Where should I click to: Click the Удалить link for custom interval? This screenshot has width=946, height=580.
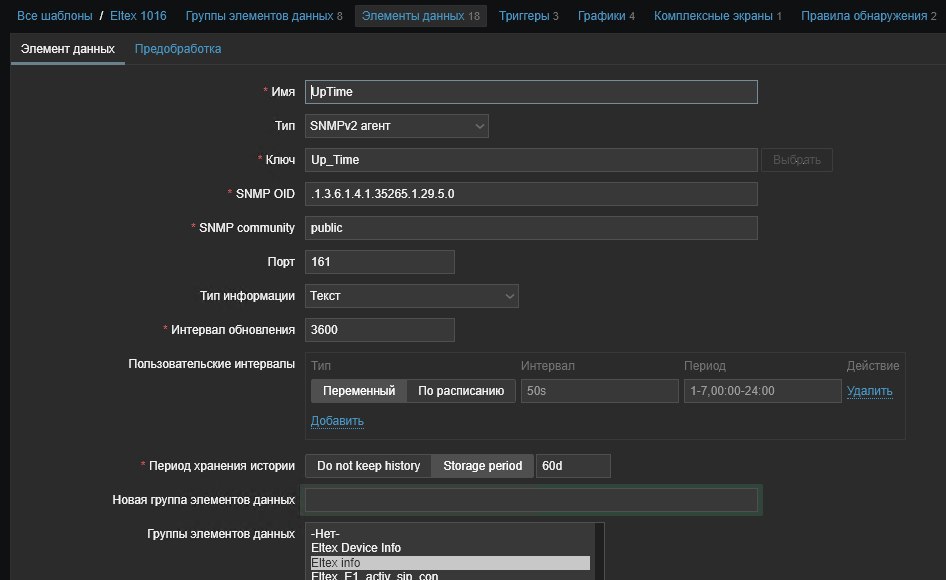869,391
